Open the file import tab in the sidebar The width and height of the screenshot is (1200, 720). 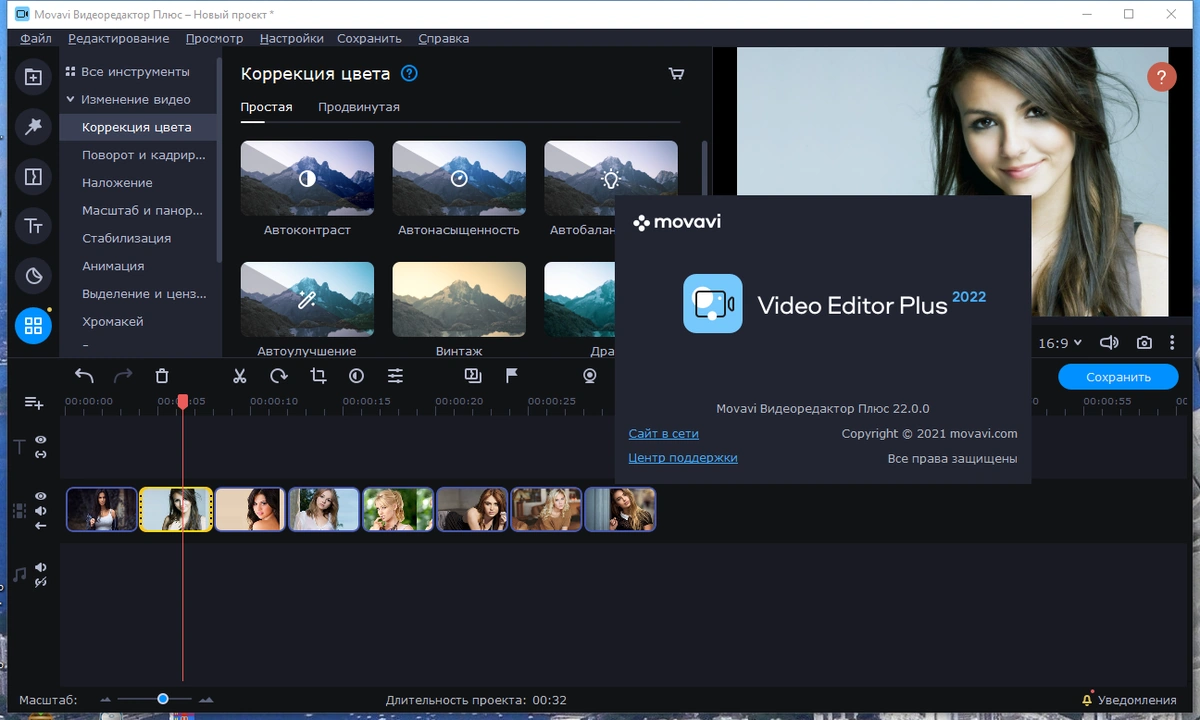point(33,77)
